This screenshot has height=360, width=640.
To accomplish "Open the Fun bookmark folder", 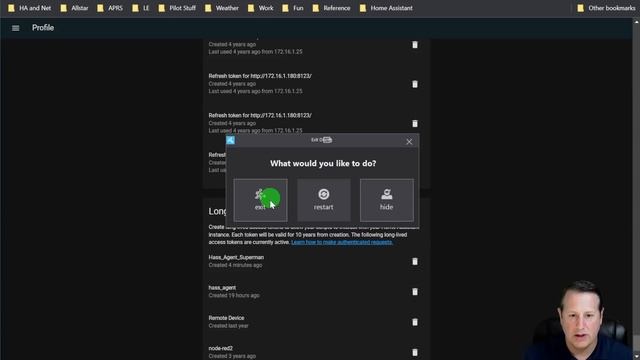I will (293, 8).
